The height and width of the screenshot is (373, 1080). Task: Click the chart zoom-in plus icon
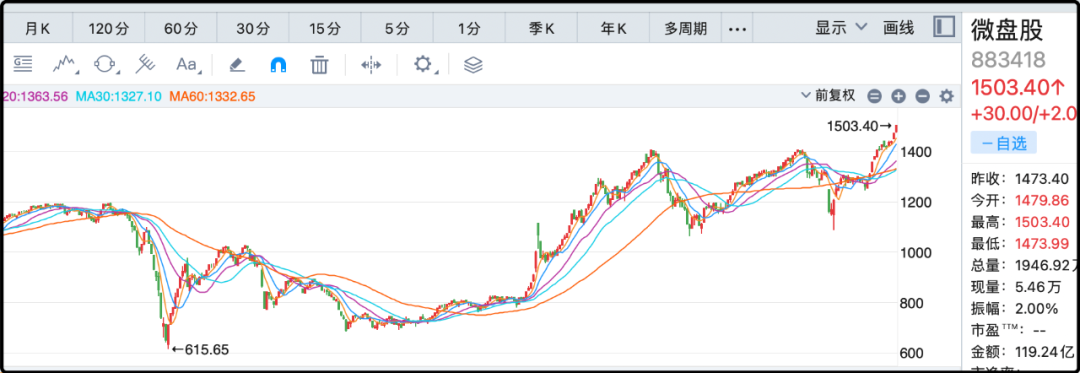click(x=898, y=96)
